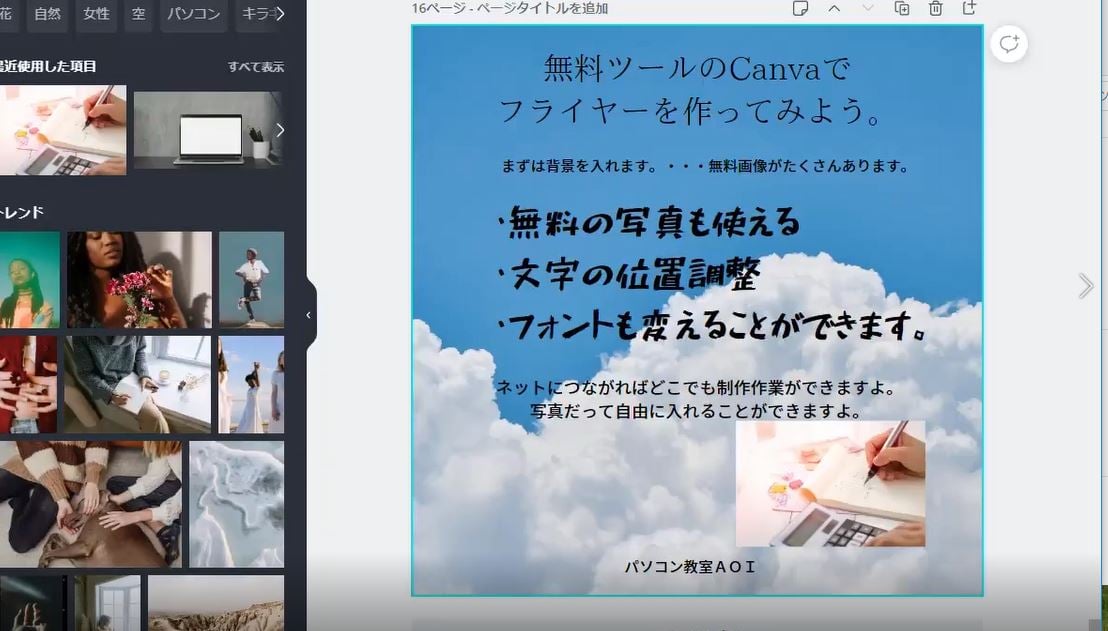
Task: Expand more category chips via the right chevron
Action: pos(281,14)
